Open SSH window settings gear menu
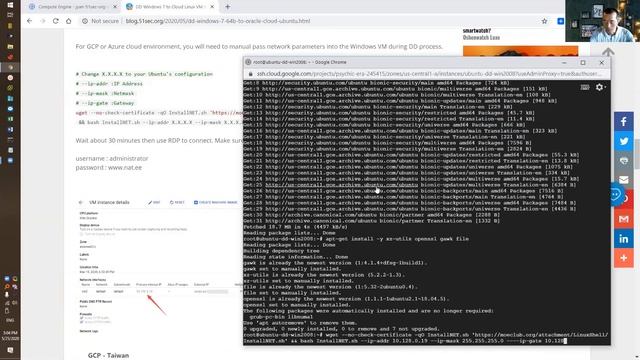The image size is (640, 360). (600, 87)
